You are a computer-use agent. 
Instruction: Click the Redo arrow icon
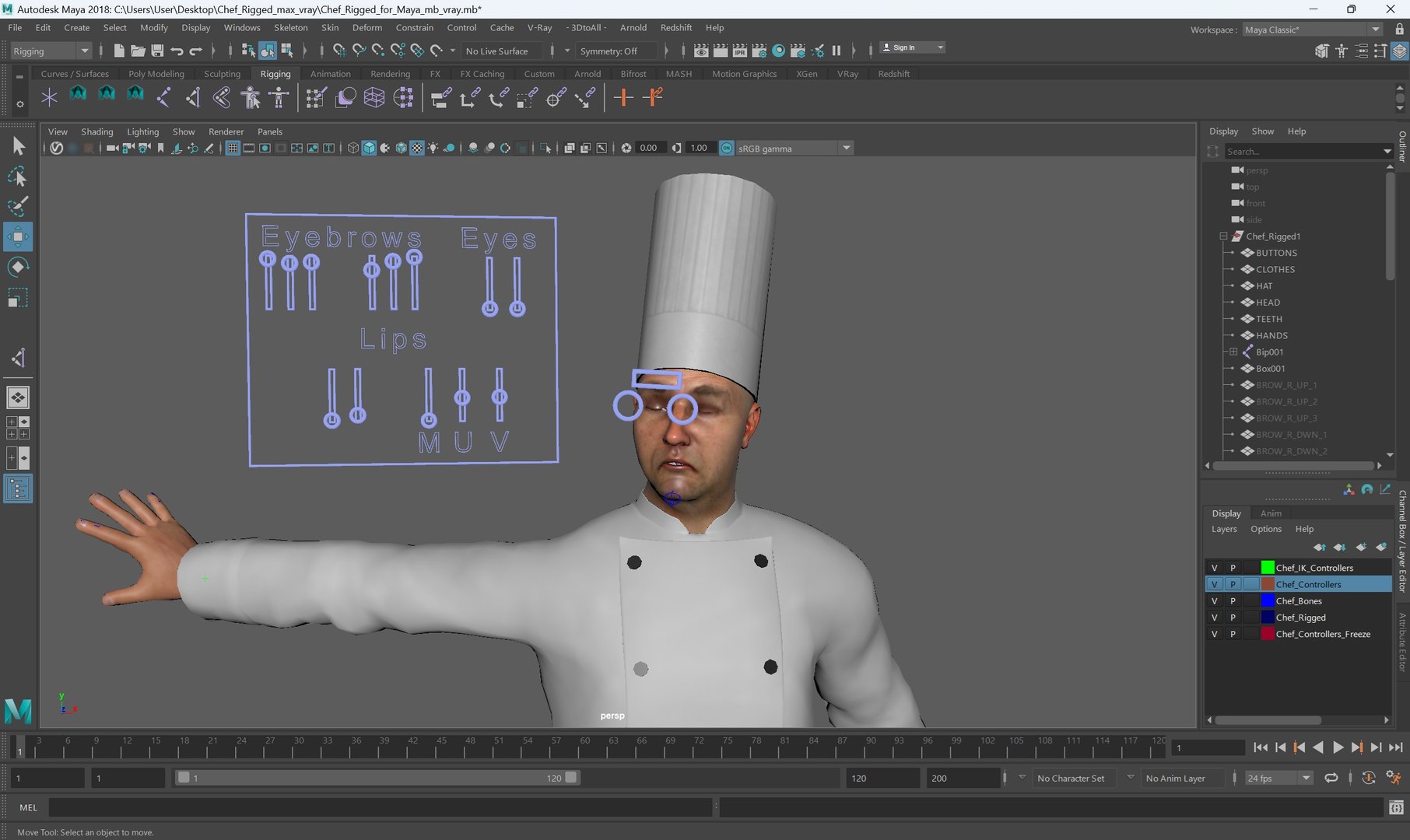coord(196,51)
